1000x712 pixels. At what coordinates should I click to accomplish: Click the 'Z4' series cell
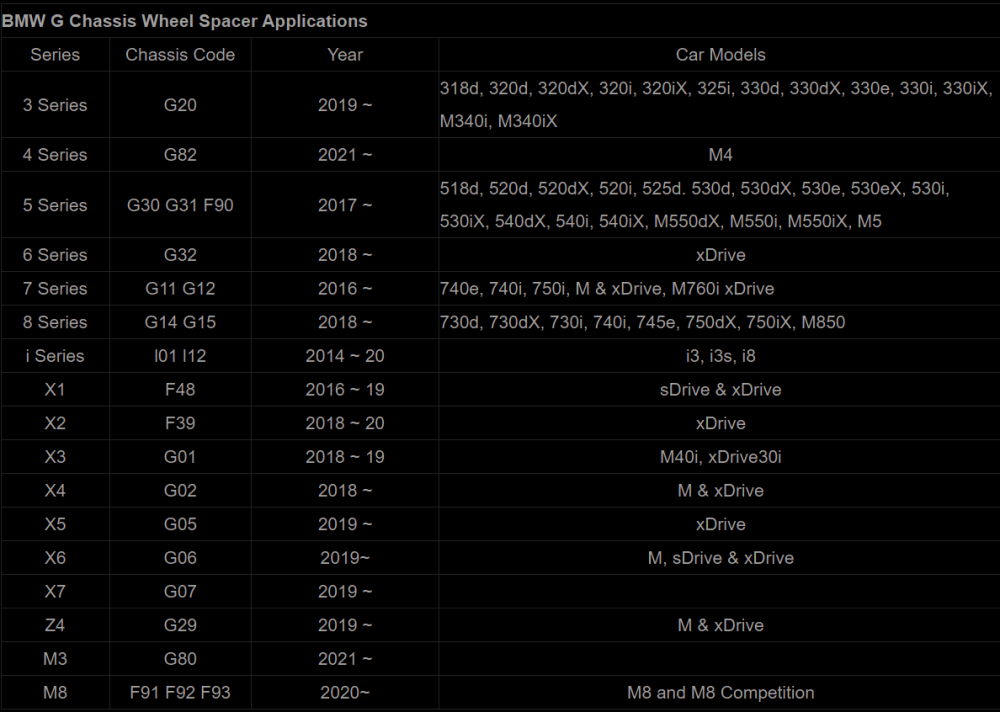(x=55, y=625)
